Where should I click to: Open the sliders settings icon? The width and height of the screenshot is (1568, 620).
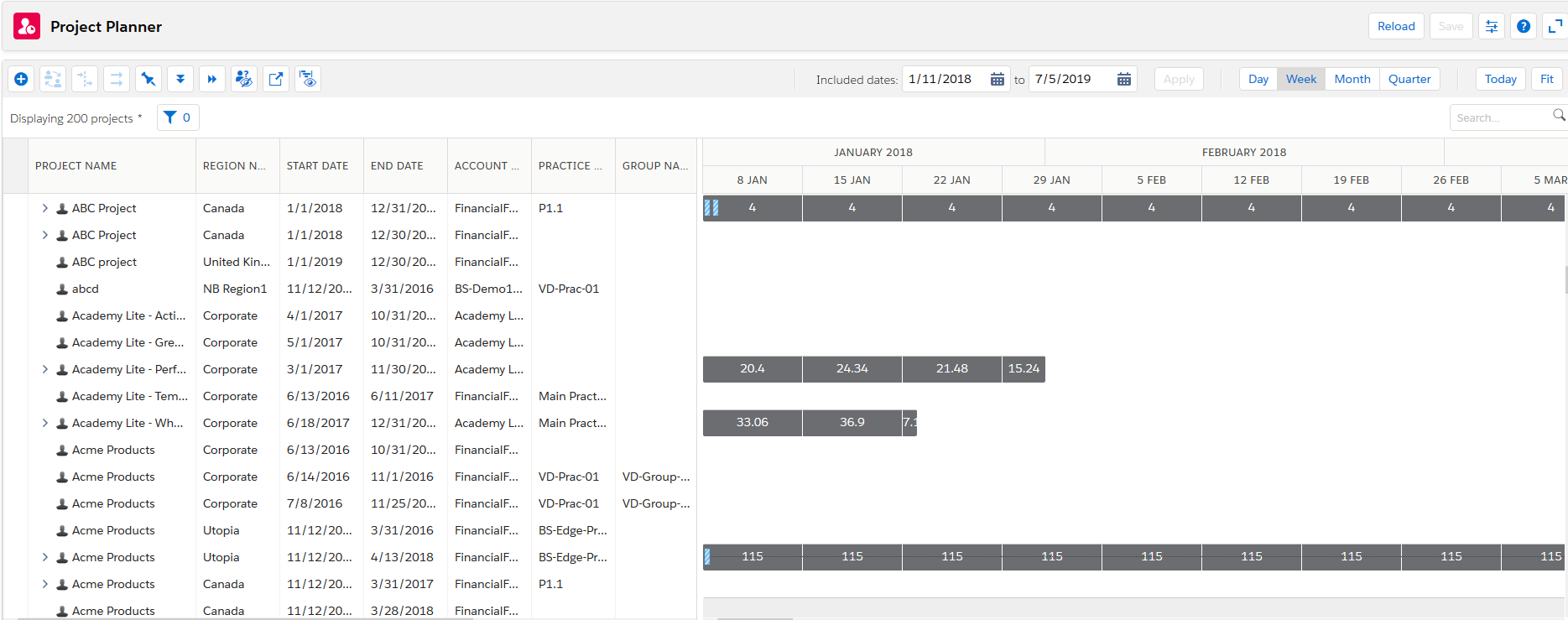[x=1492, y=27]
